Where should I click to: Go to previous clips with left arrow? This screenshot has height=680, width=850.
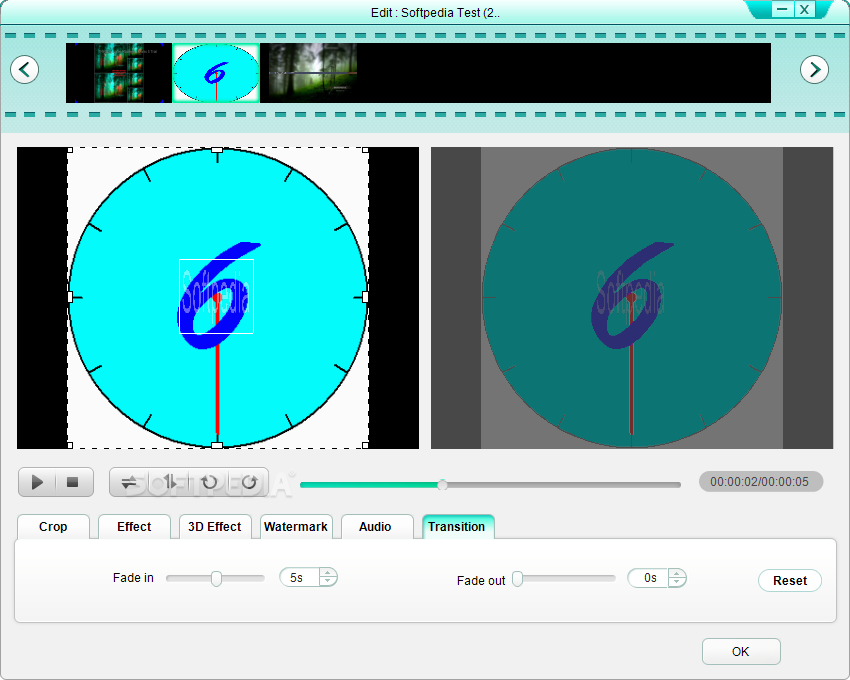[x=24, y=69]
